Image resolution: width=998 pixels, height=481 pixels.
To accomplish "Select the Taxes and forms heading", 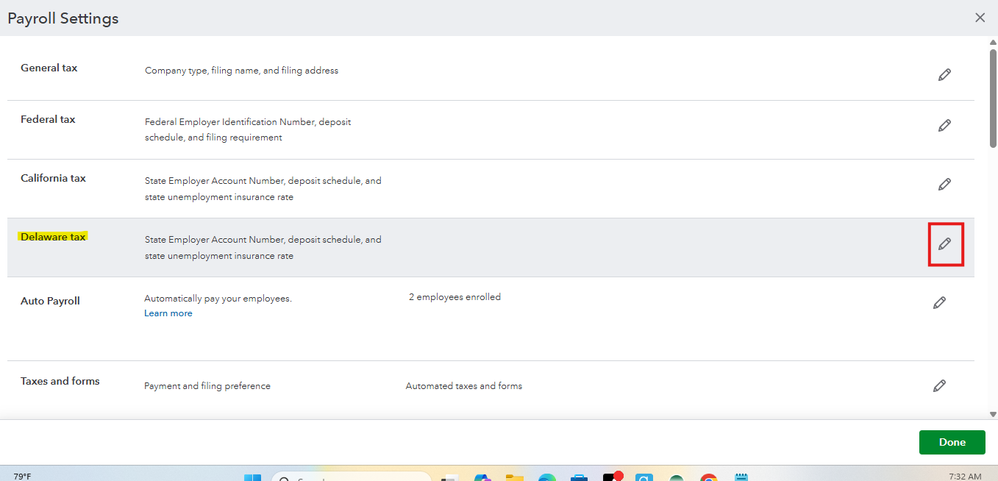I will [60, 381].
